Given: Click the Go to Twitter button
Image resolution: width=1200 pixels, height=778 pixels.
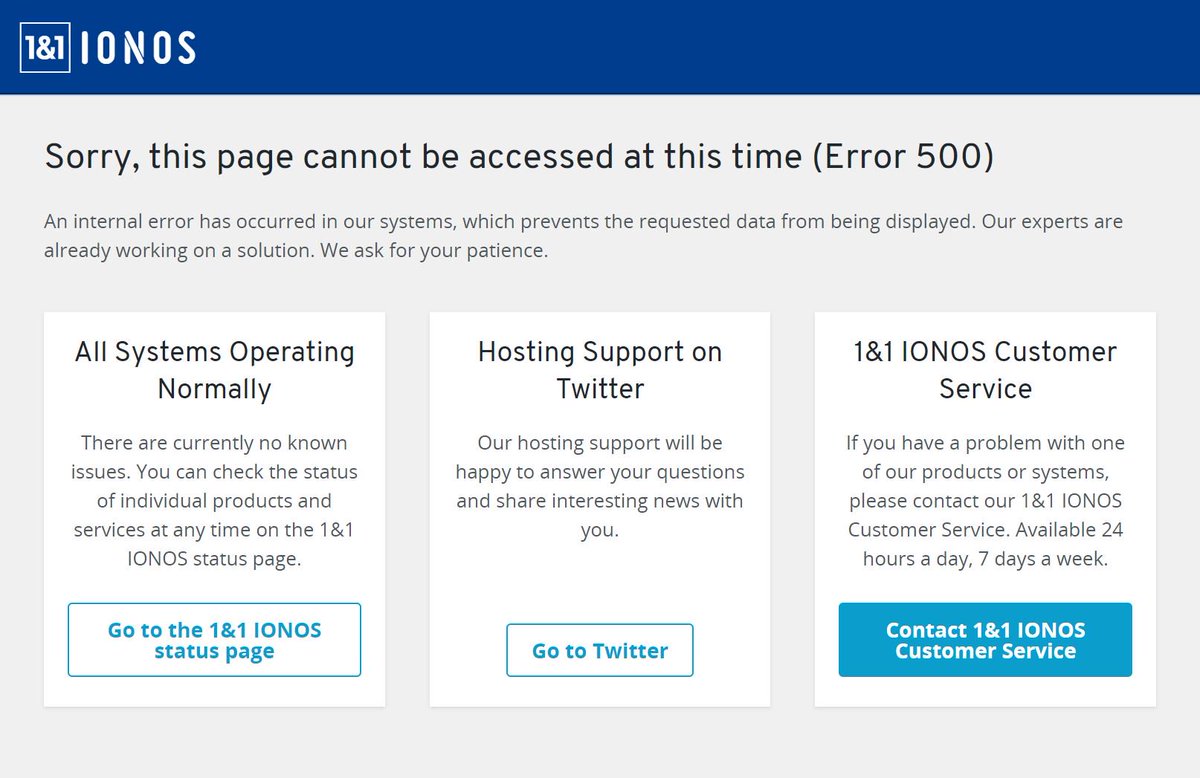Looking at the screenshot, I should coord(600,650).
